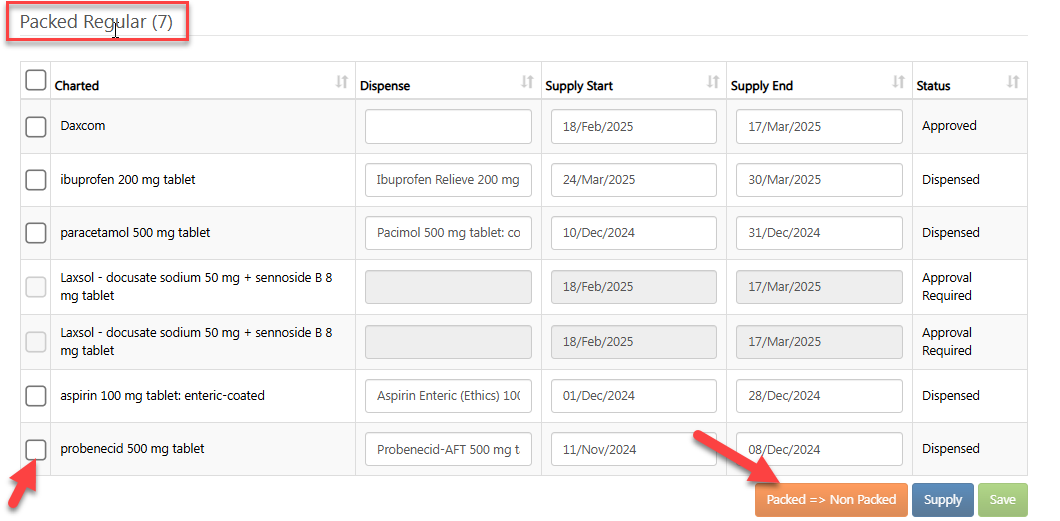Sort by Supply End column arrows
Image resolution: width=1060 pixels, height=521 pixels.
pos(899,83)
